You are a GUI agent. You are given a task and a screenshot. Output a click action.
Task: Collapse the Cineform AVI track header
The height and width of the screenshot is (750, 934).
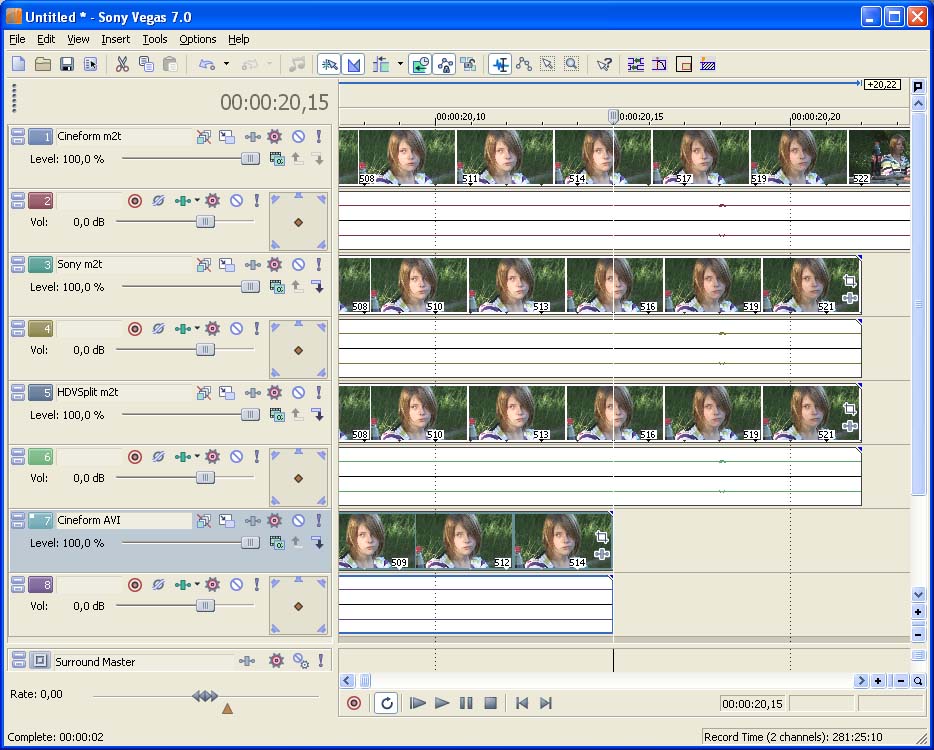[x=18, y=517]
